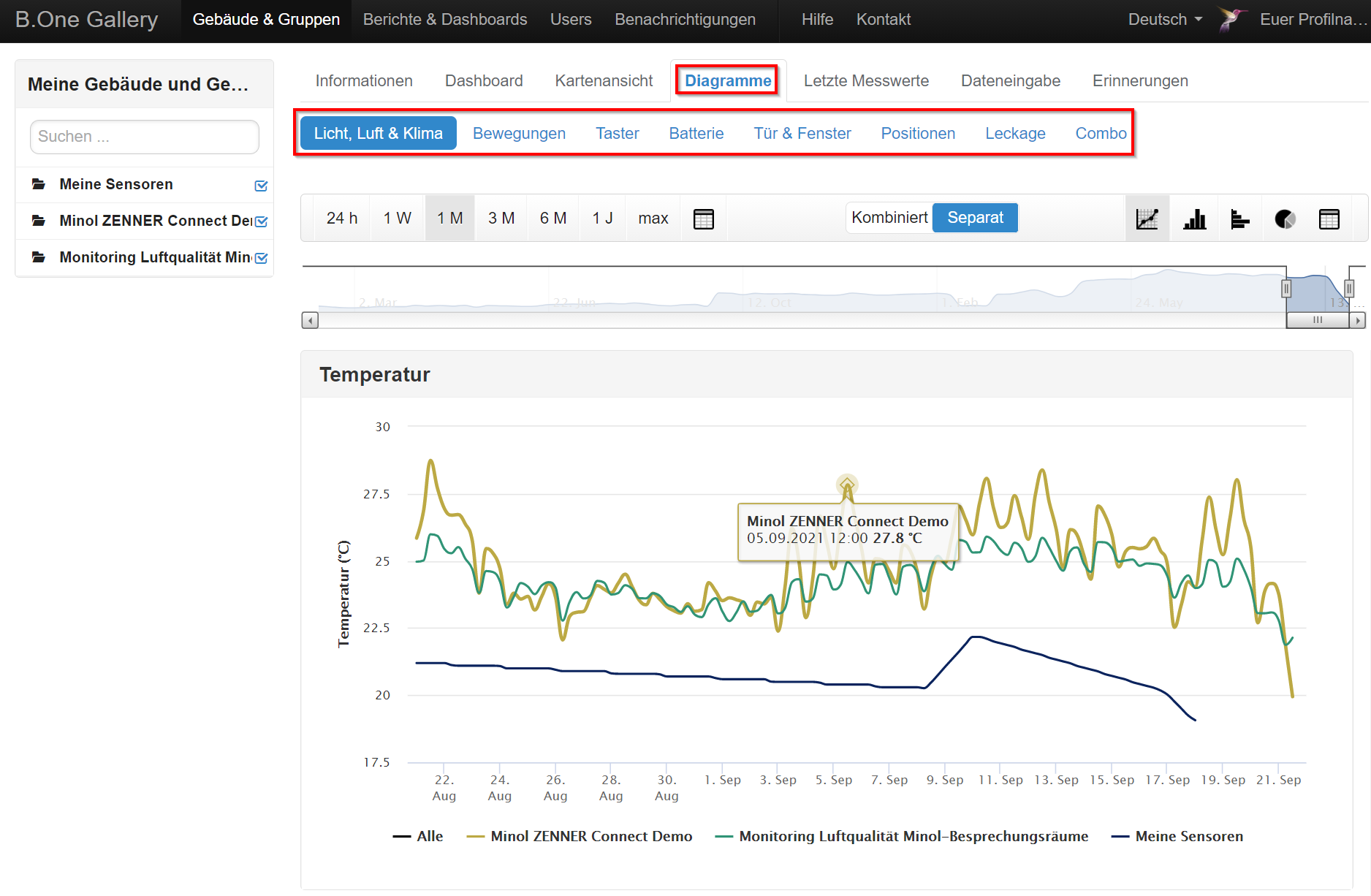The image size is (1371, 896).
Task: Open the Euer Profilname user menu
Action: (1313, 20)
